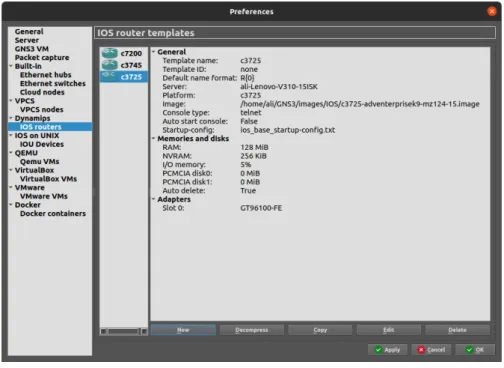
Task: Collapse the Built-in tree section
Action: click(x=11, y=66)
